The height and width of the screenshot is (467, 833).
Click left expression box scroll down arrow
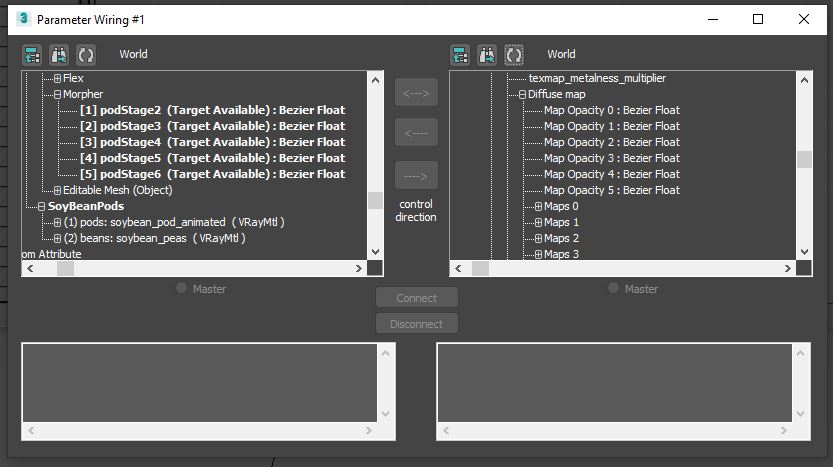[x=386, y=413]
